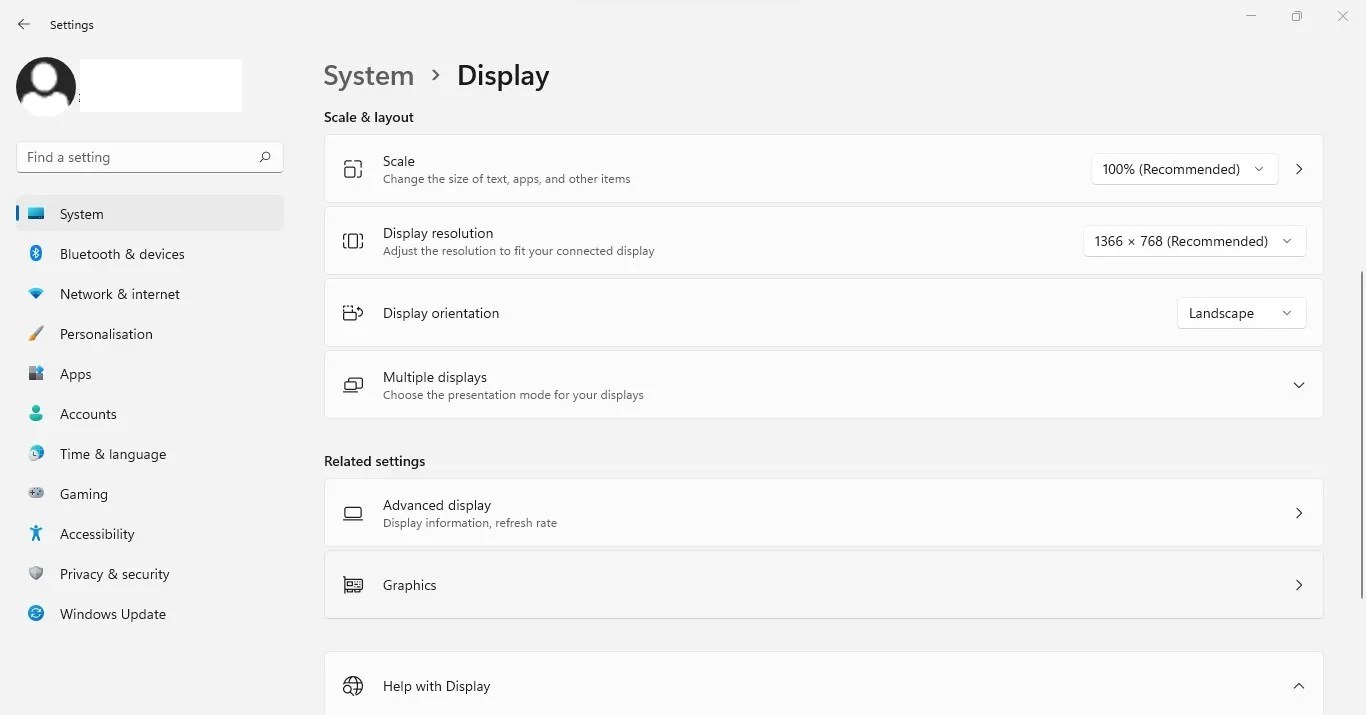1366x715 pixels.
Task: Select the Accounts person icon
Action: (x=35, y=414)
